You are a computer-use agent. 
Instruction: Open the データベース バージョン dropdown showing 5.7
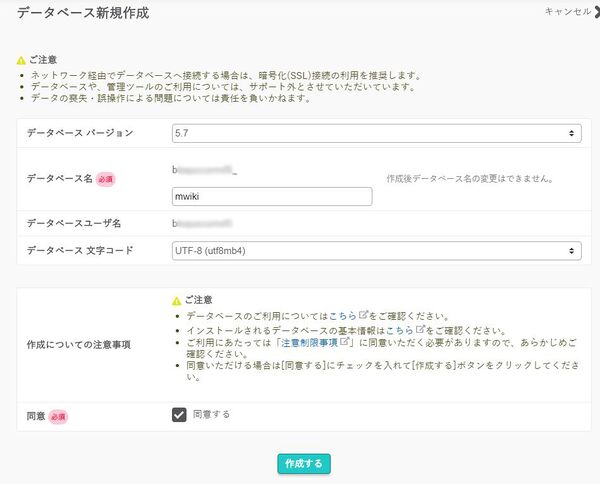[x=377, y=133]
